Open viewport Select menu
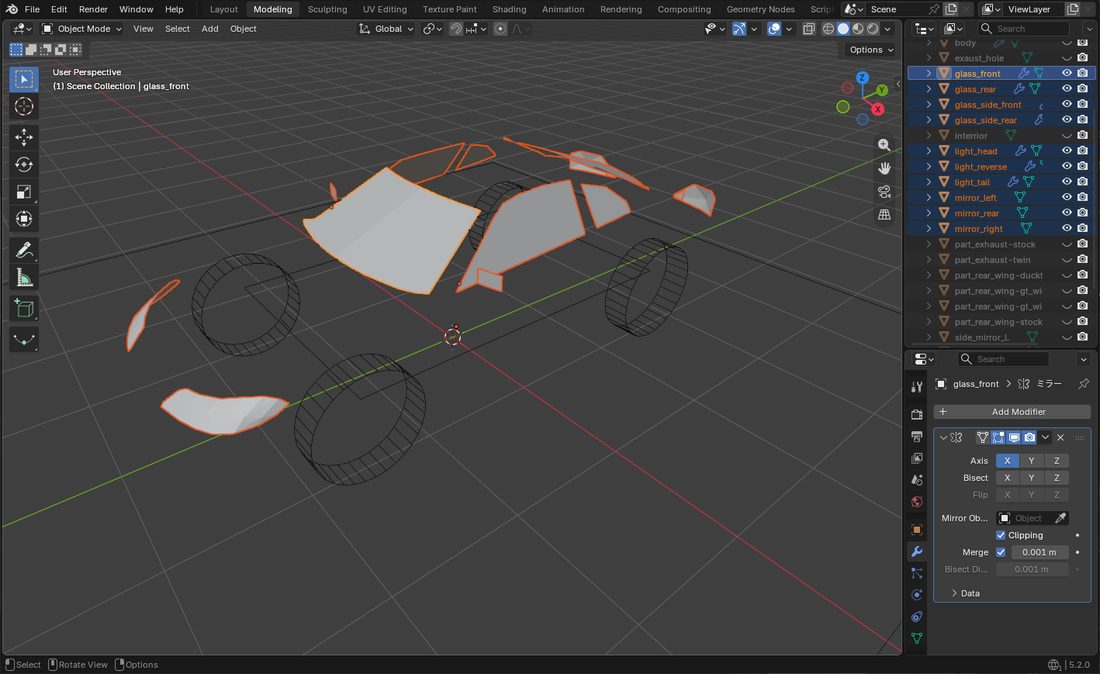This screenshot has height=674, width=1100. click(x=177, y=29)
